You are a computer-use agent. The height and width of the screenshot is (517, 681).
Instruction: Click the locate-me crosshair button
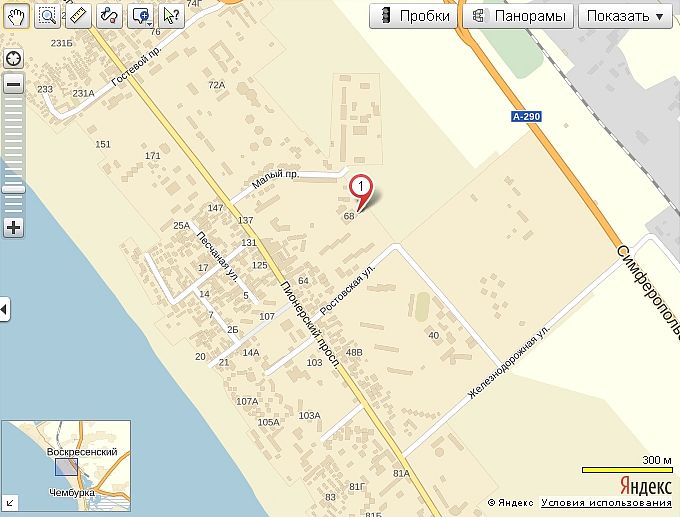tap(13, 59)
